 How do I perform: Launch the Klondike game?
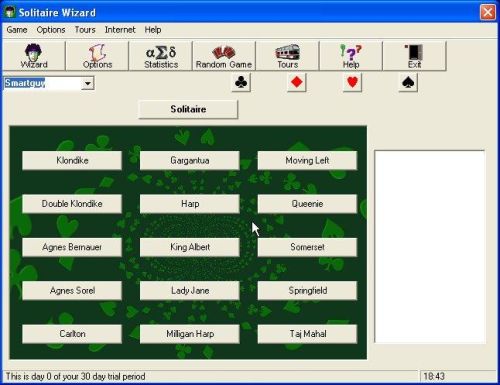pos(72,160)
